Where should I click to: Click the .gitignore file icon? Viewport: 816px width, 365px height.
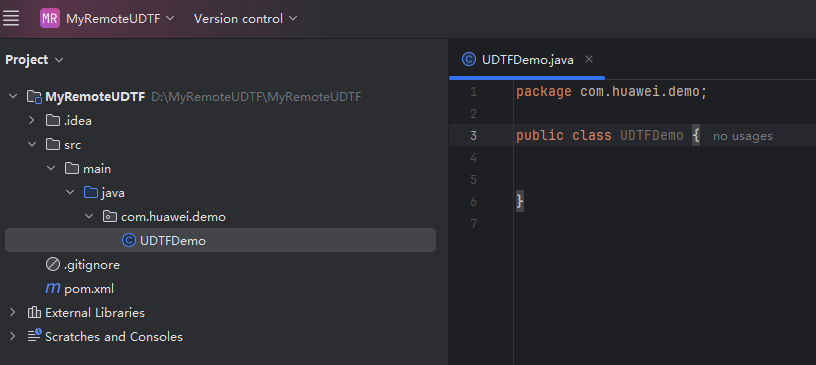pyautogui.click(x=53, y=265)
